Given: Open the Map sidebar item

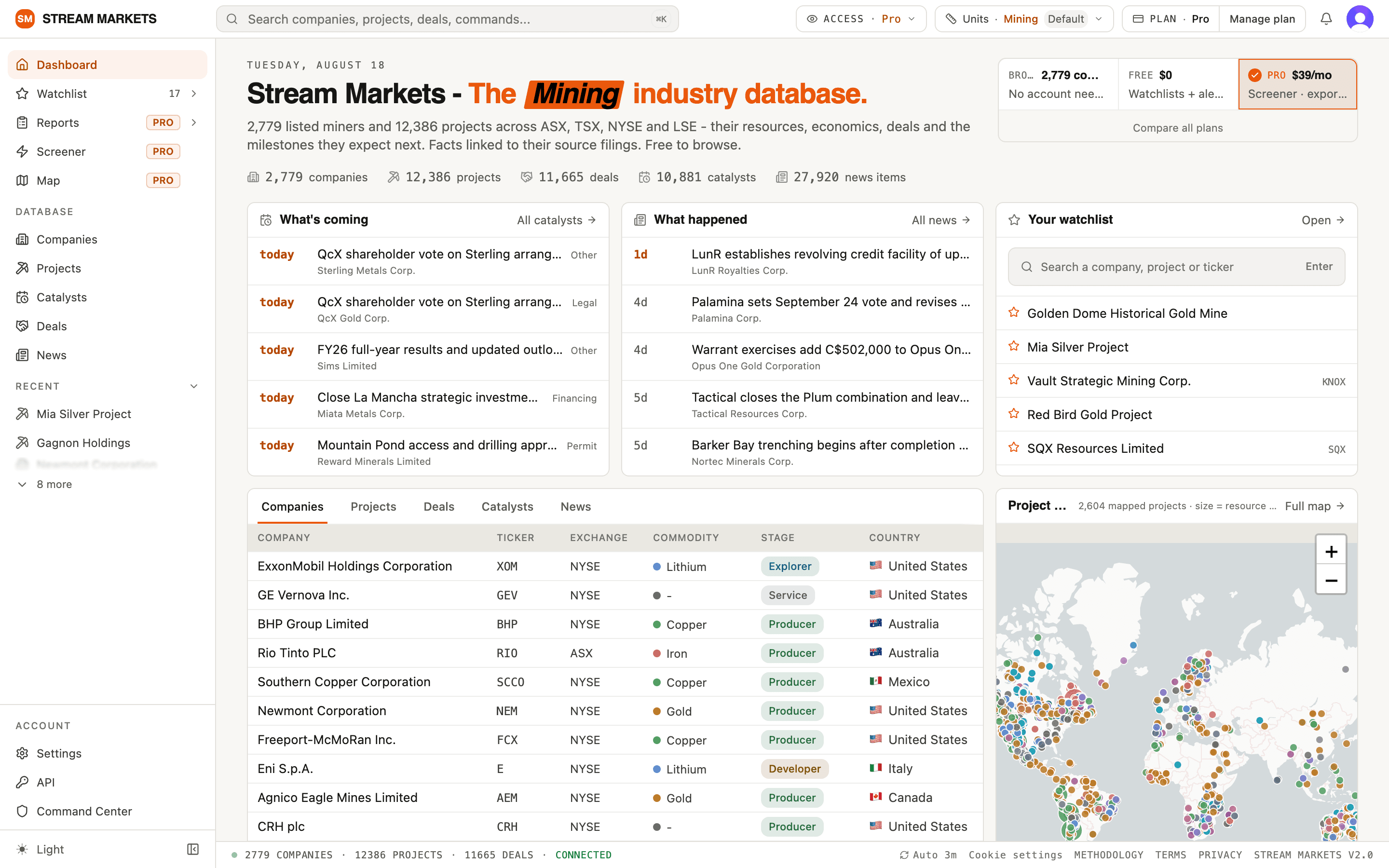Looking at the screenshot, I should click(x=108, y=180).
